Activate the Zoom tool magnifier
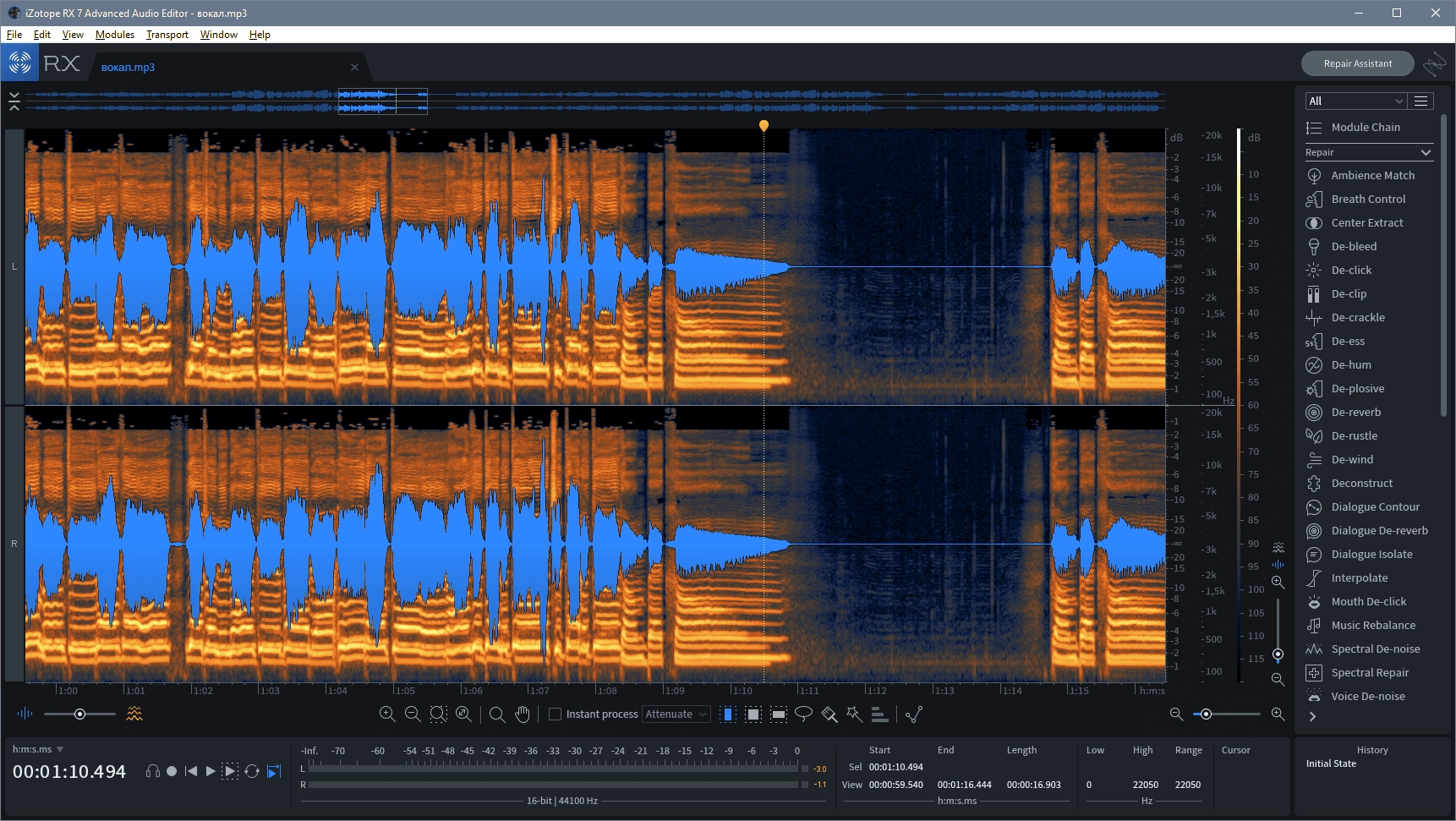 [x=497, y=714]
